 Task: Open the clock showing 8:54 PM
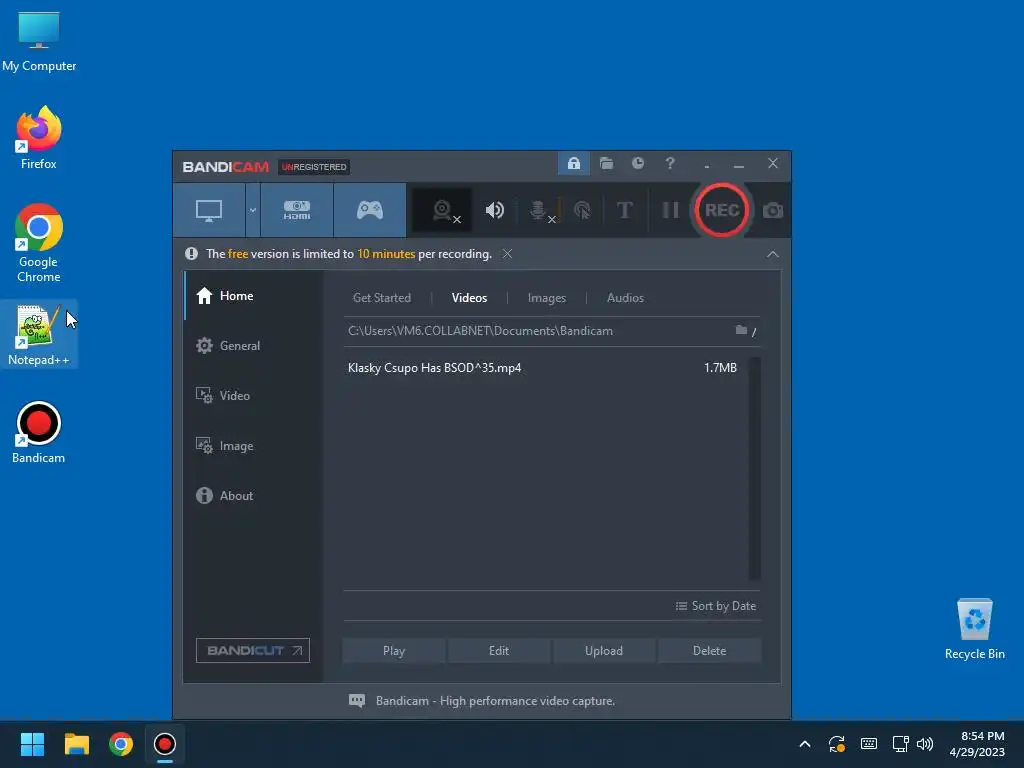(977, 744)
